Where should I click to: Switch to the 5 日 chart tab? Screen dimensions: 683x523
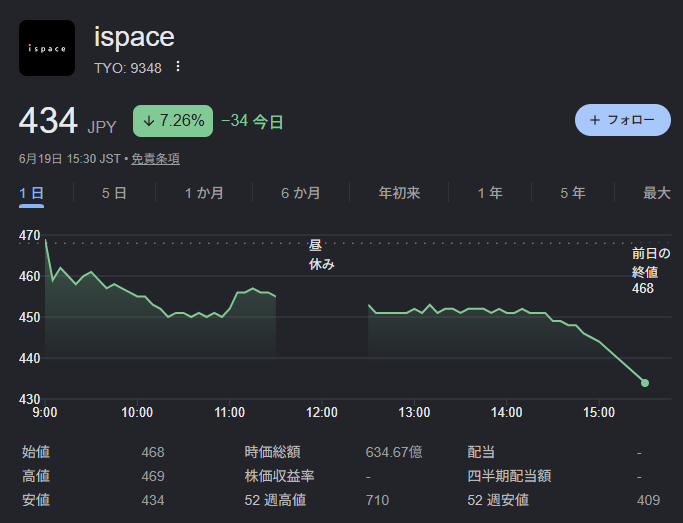click(x=114, y=192)
